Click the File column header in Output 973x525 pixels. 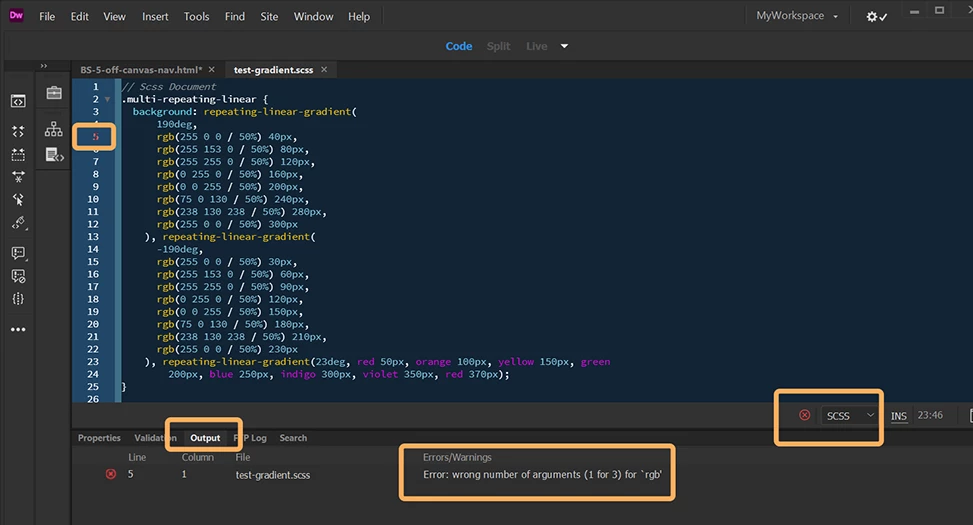(243, 457)
